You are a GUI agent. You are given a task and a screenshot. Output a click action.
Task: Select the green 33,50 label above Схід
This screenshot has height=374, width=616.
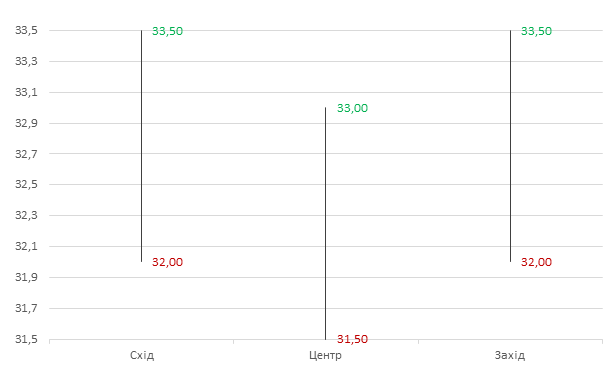click(x=167, y=31)
